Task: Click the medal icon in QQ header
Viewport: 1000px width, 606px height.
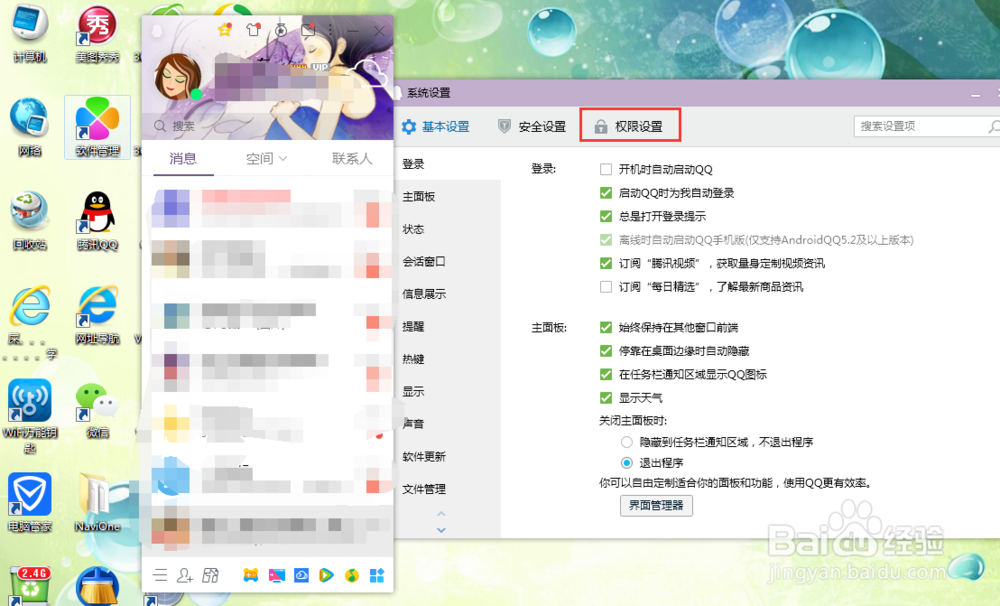Action: coord(281,29)
